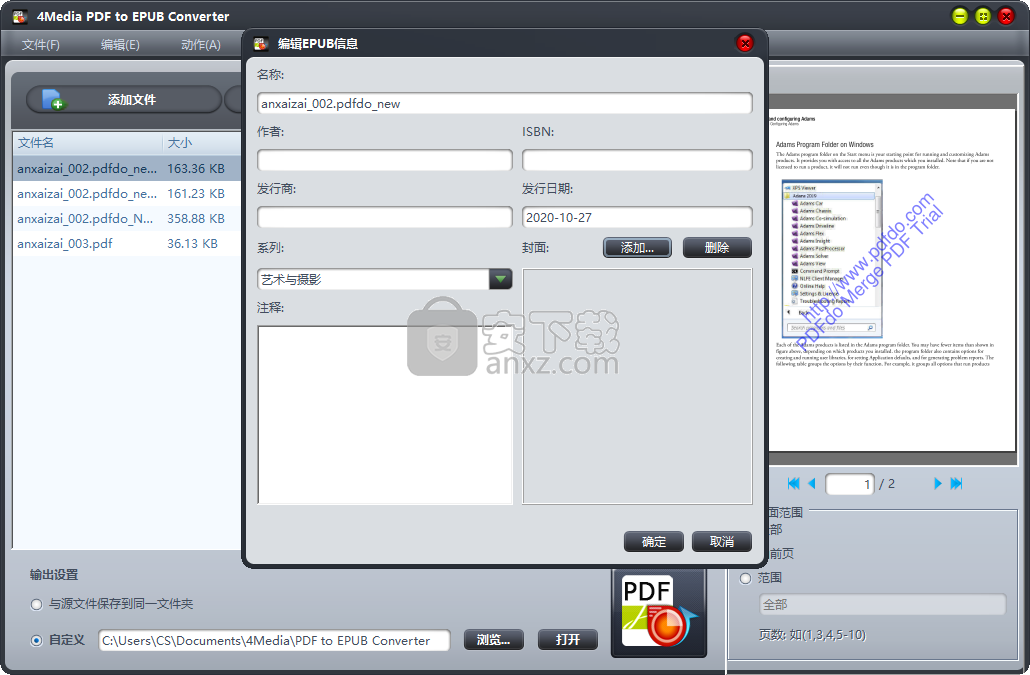Click the 大小 column header
The width and height of the screenshot is (1030, 675).
coord(202,143)
